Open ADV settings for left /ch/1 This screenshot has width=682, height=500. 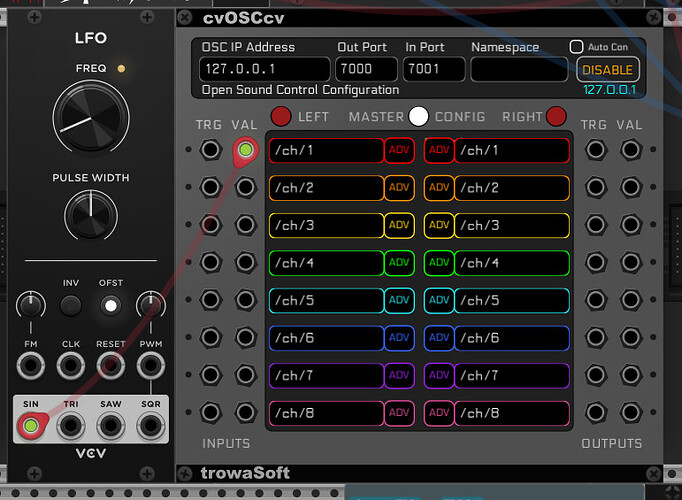pyautogui.click(x=399, y=151)
